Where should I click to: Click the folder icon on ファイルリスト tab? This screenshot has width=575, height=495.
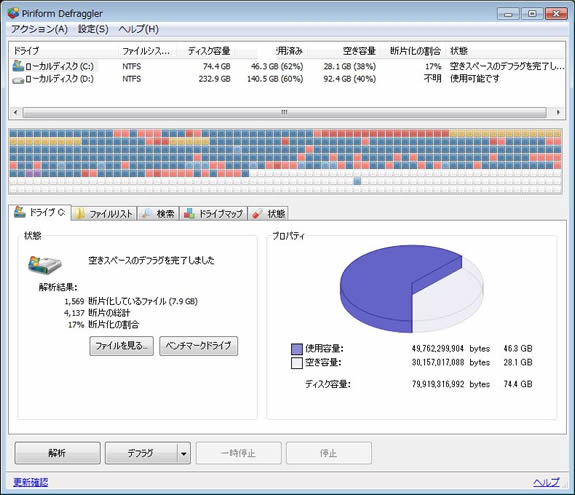79,213
